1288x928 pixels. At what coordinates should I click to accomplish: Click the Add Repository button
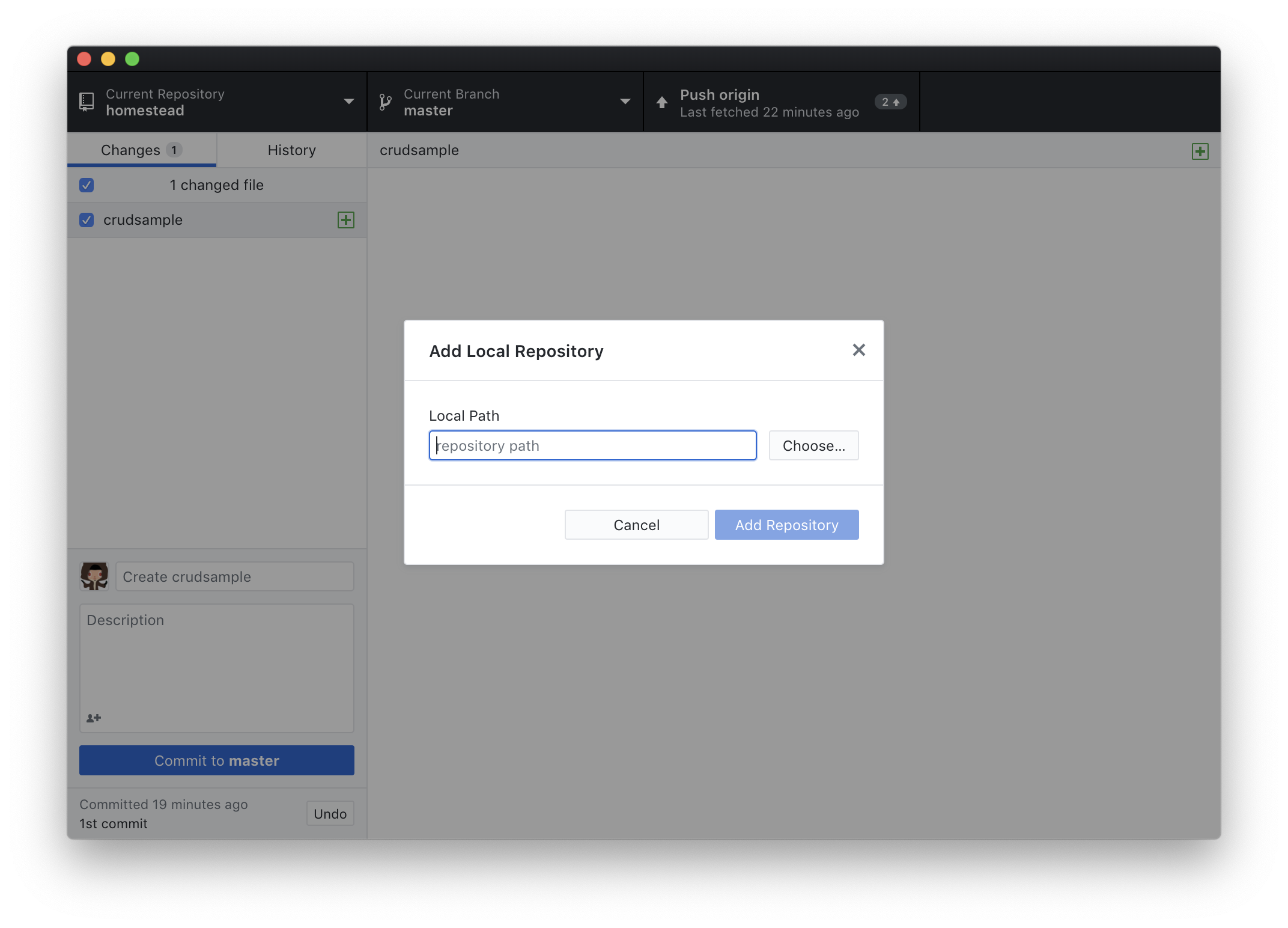(x=786, y=525)
